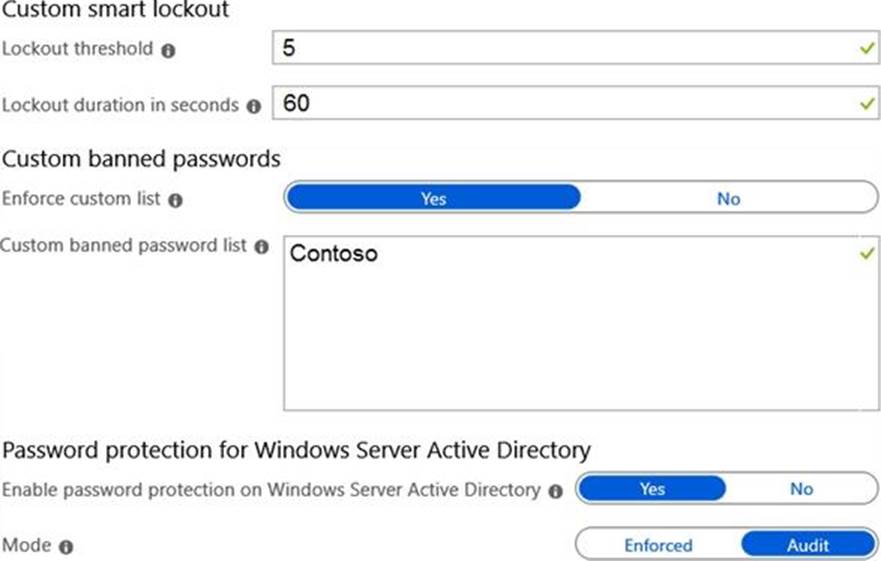The image size is (881, 561).
Task: Show info tooltip for Enforce custom list
Action: (x=175, y=200)
